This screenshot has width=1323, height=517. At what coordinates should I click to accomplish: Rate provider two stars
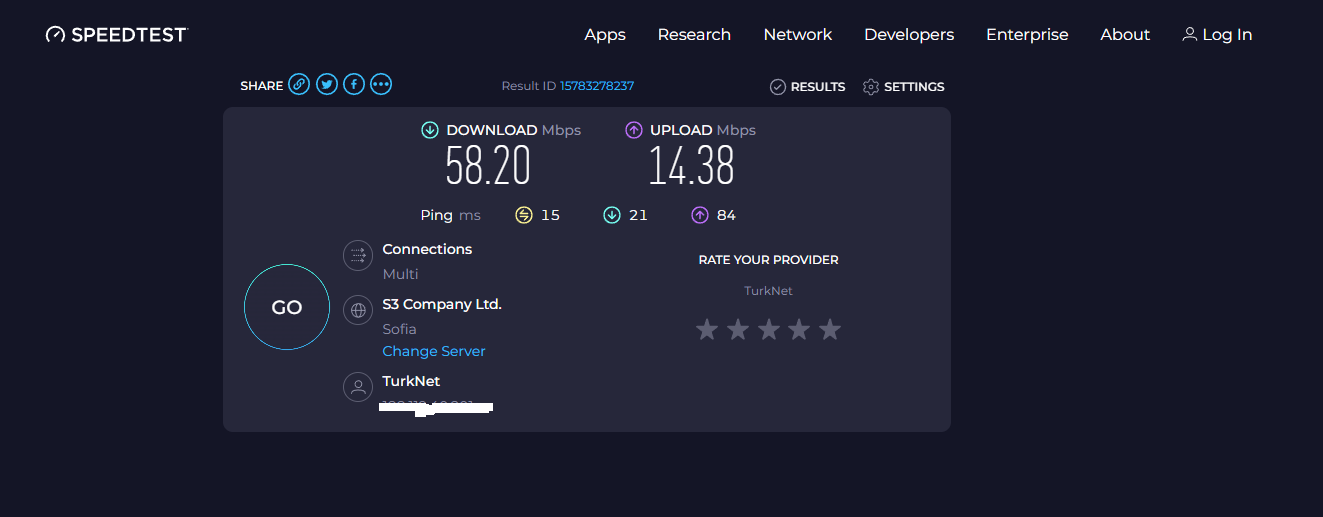(738, 329)
